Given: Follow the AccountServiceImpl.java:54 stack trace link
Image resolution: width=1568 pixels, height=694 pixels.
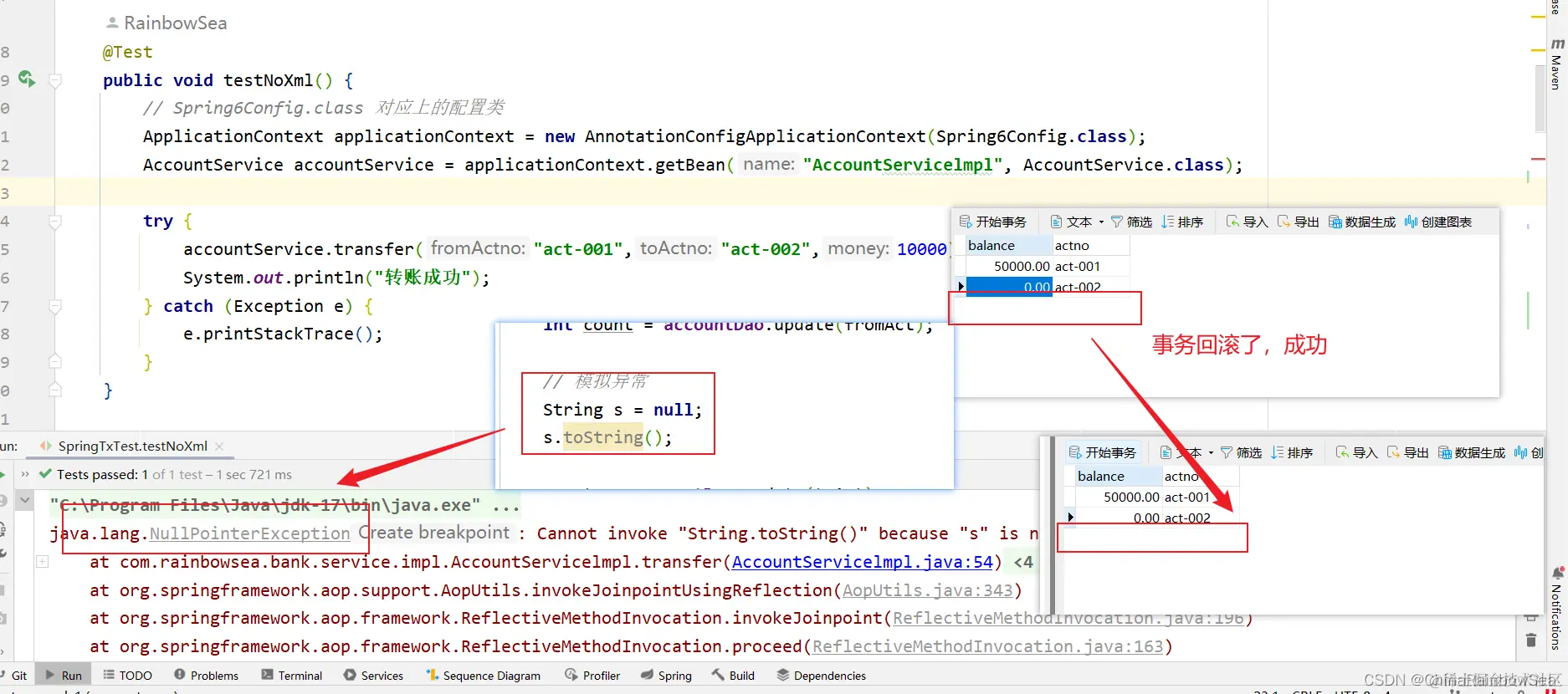Looking at the screenshot, I should point(863,562).
